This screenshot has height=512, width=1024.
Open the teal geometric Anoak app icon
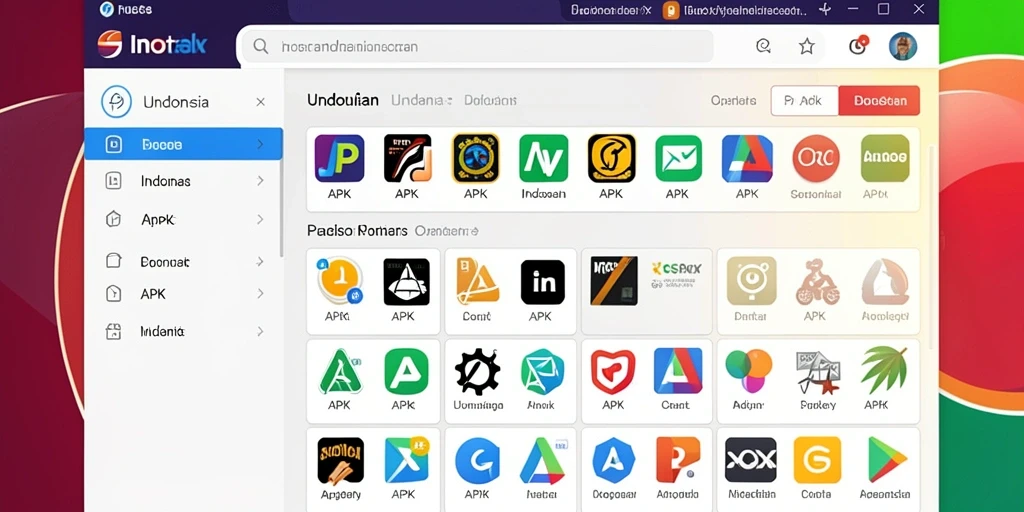coord(543,371)
